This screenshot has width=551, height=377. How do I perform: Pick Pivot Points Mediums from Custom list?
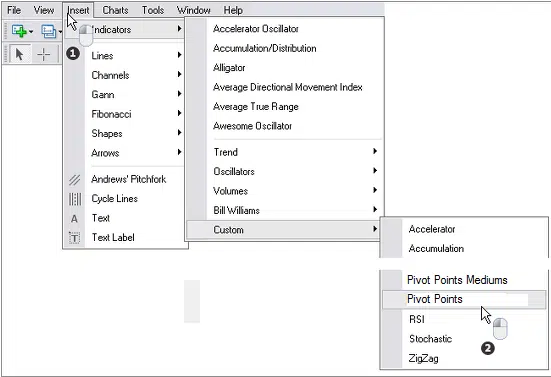(457, 280)
